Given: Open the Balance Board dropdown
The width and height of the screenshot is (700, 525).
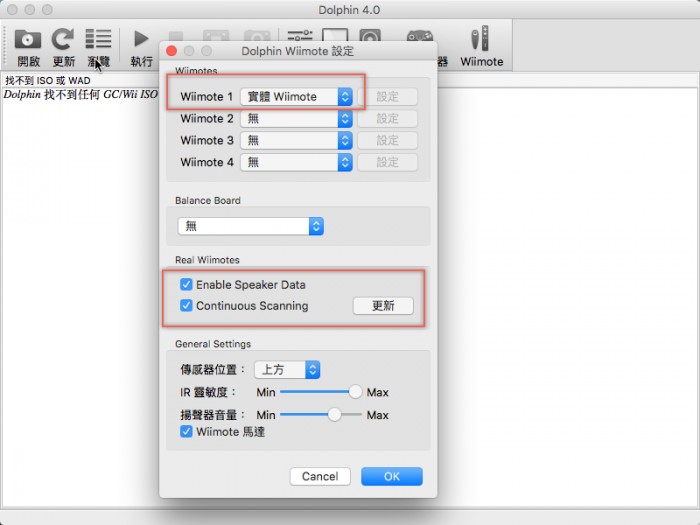Looking at the screenshot, I should tap(250, 226).
